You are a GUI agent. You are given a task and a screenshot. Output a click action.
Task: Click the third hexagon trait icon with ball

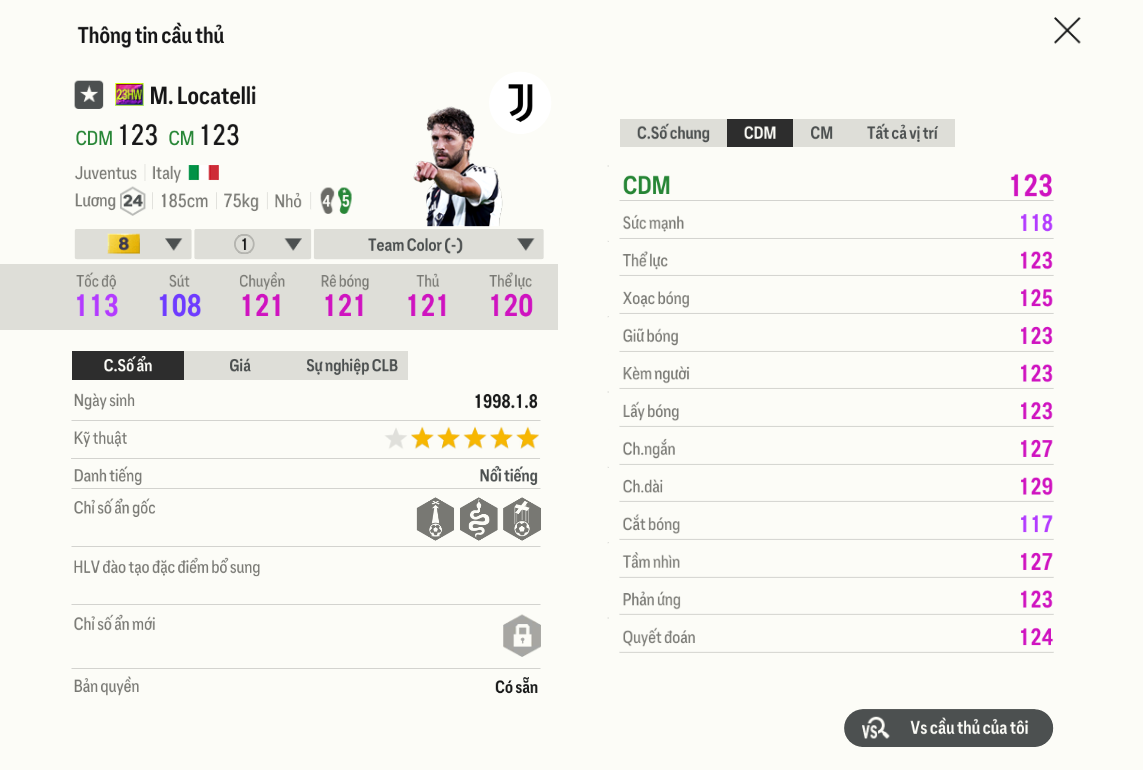(x=521, y=519)
